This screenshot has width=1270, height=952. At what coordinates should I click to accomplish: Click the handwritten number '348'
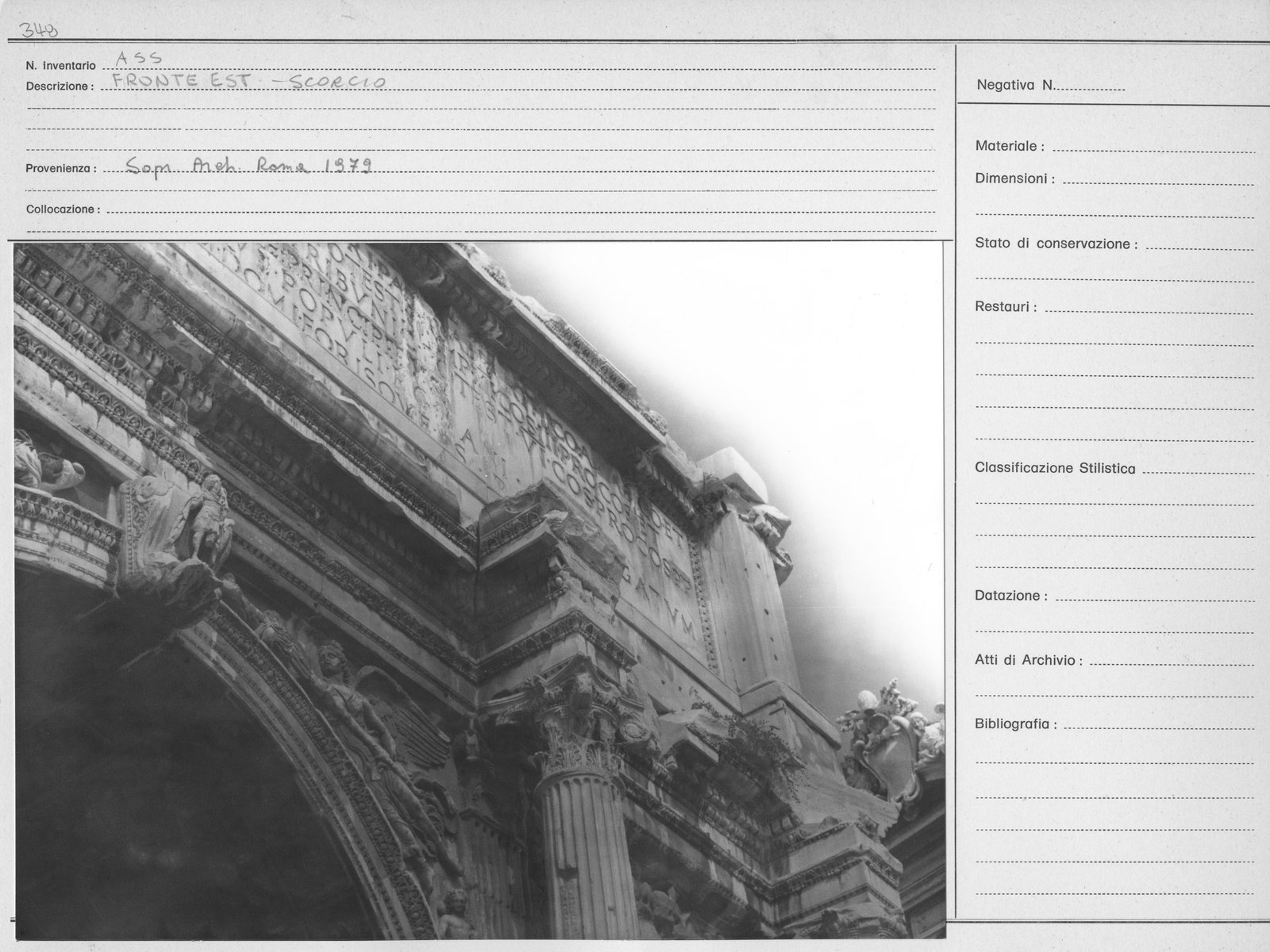[38, 30]
